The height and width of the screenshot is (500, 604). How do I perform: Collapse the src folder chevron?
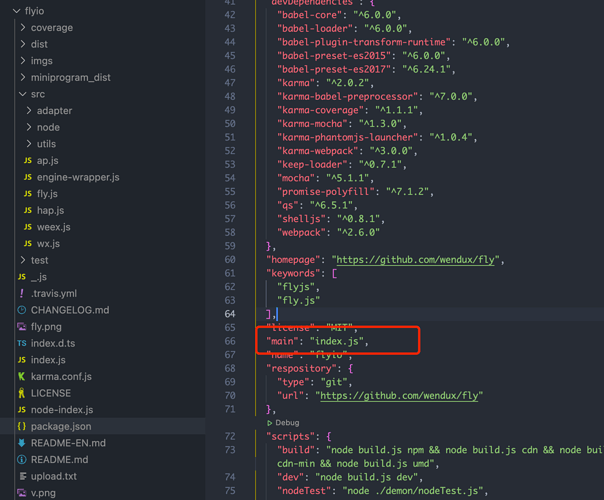pyautogui.click(x=23, y=94)
